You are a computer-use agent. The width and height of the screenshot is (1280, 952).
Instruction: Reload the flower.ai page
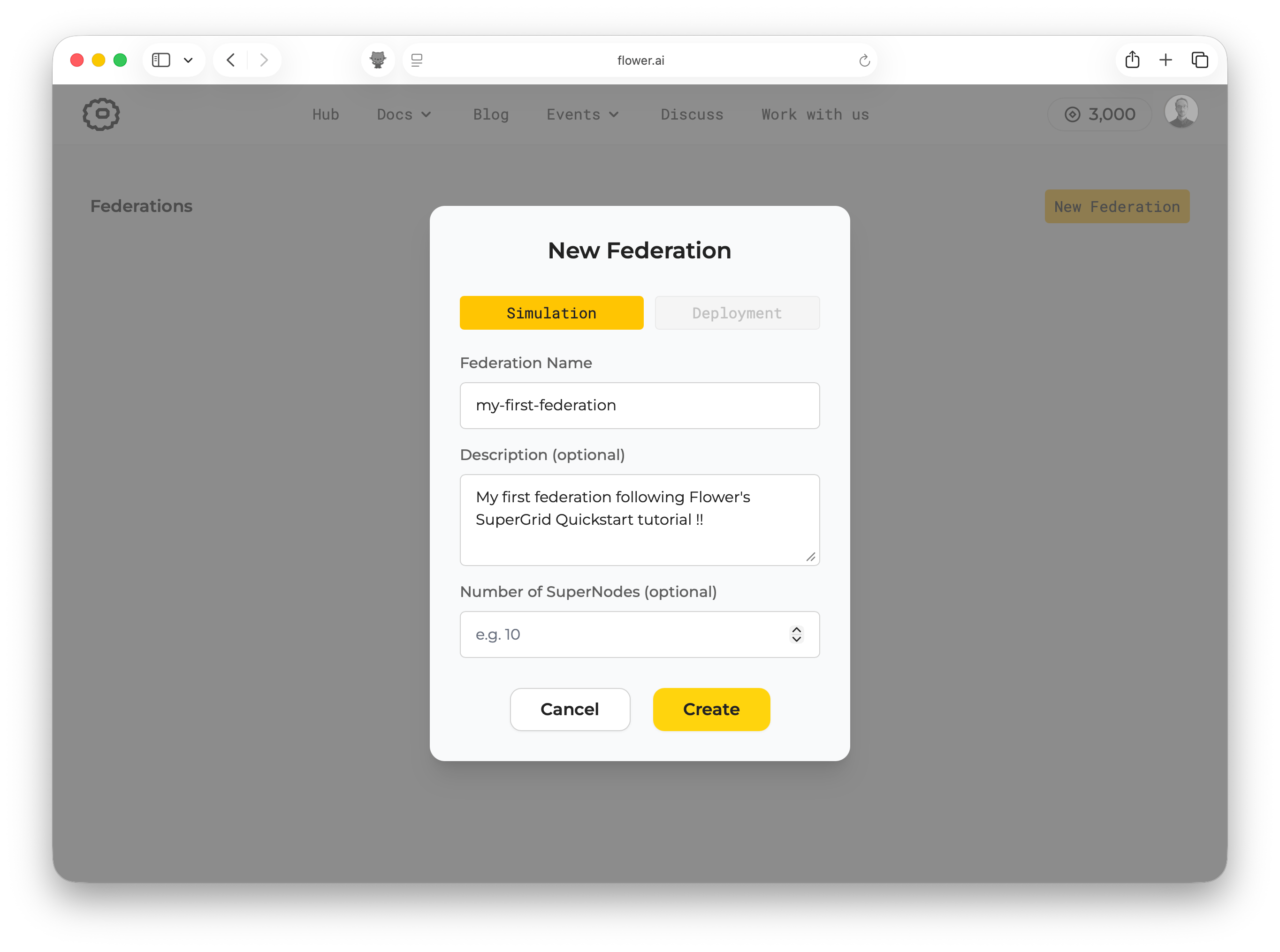(864, 60)
